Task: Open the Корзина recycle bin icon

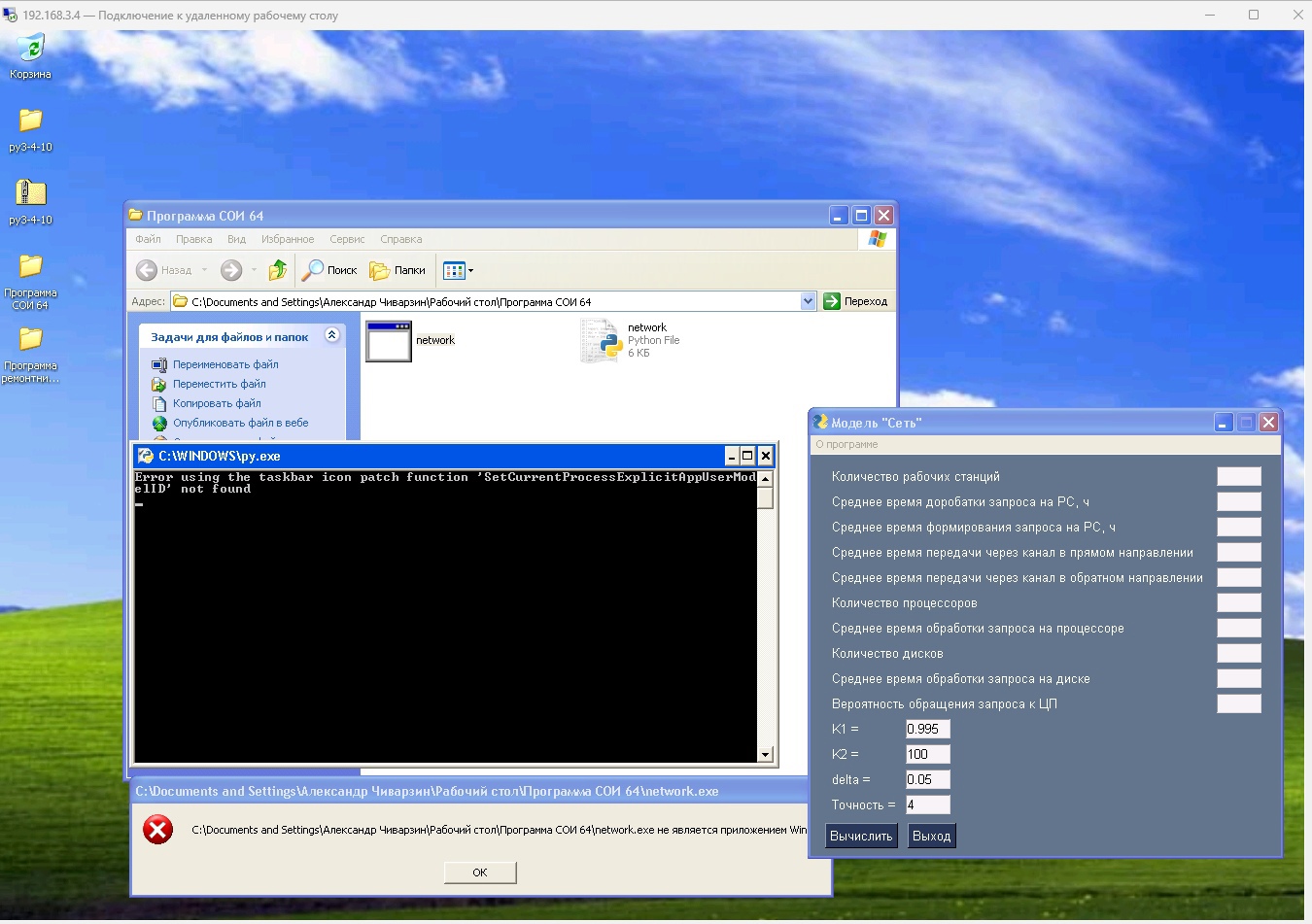Action: click(x=30, y=49)
